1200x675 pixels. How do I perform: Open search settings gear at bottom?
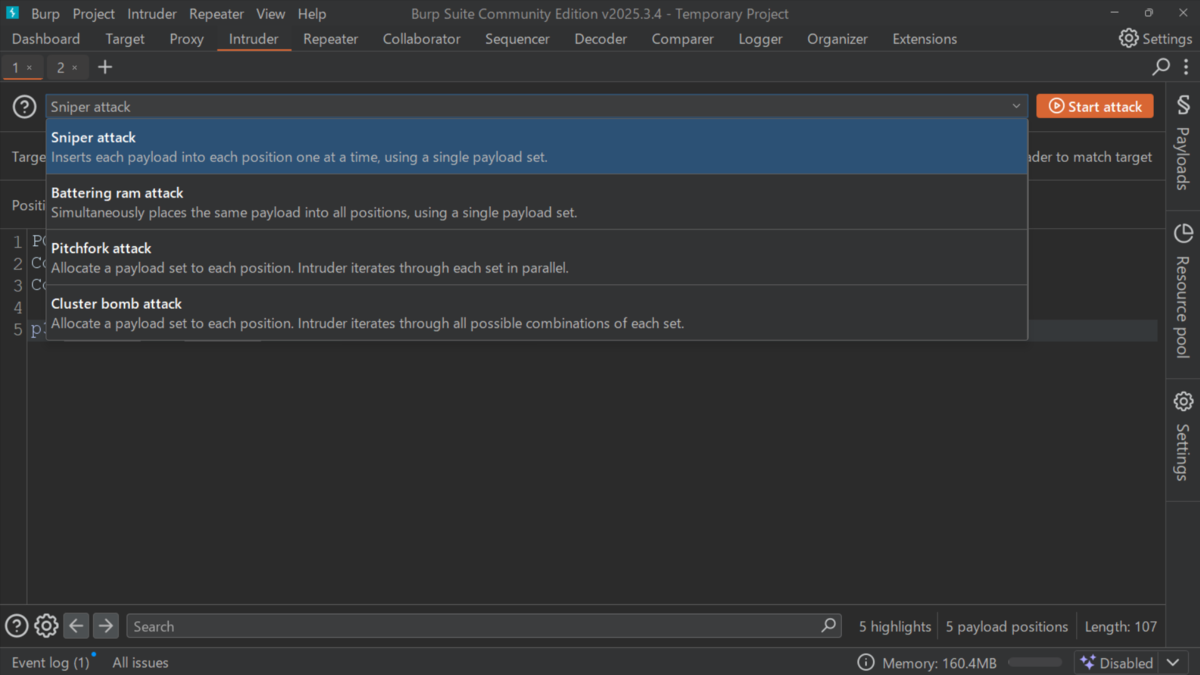[x=46, y=626]
